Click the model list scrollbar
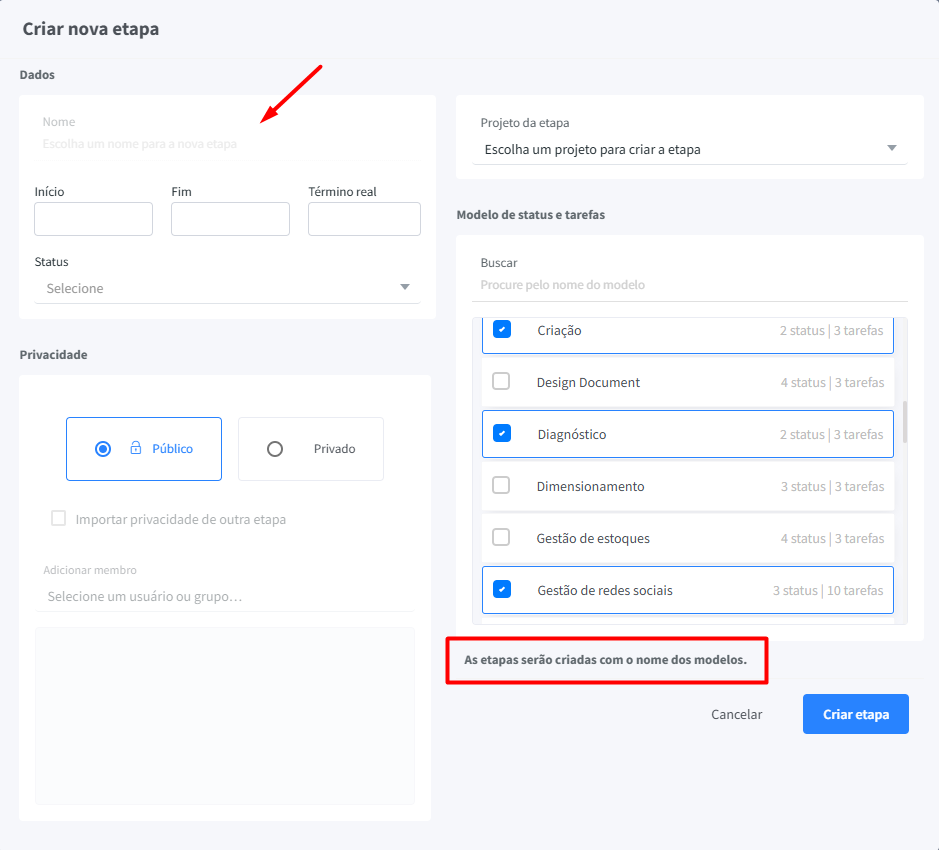Viewport: 939px width, 850px height. (x=904, y=422)
